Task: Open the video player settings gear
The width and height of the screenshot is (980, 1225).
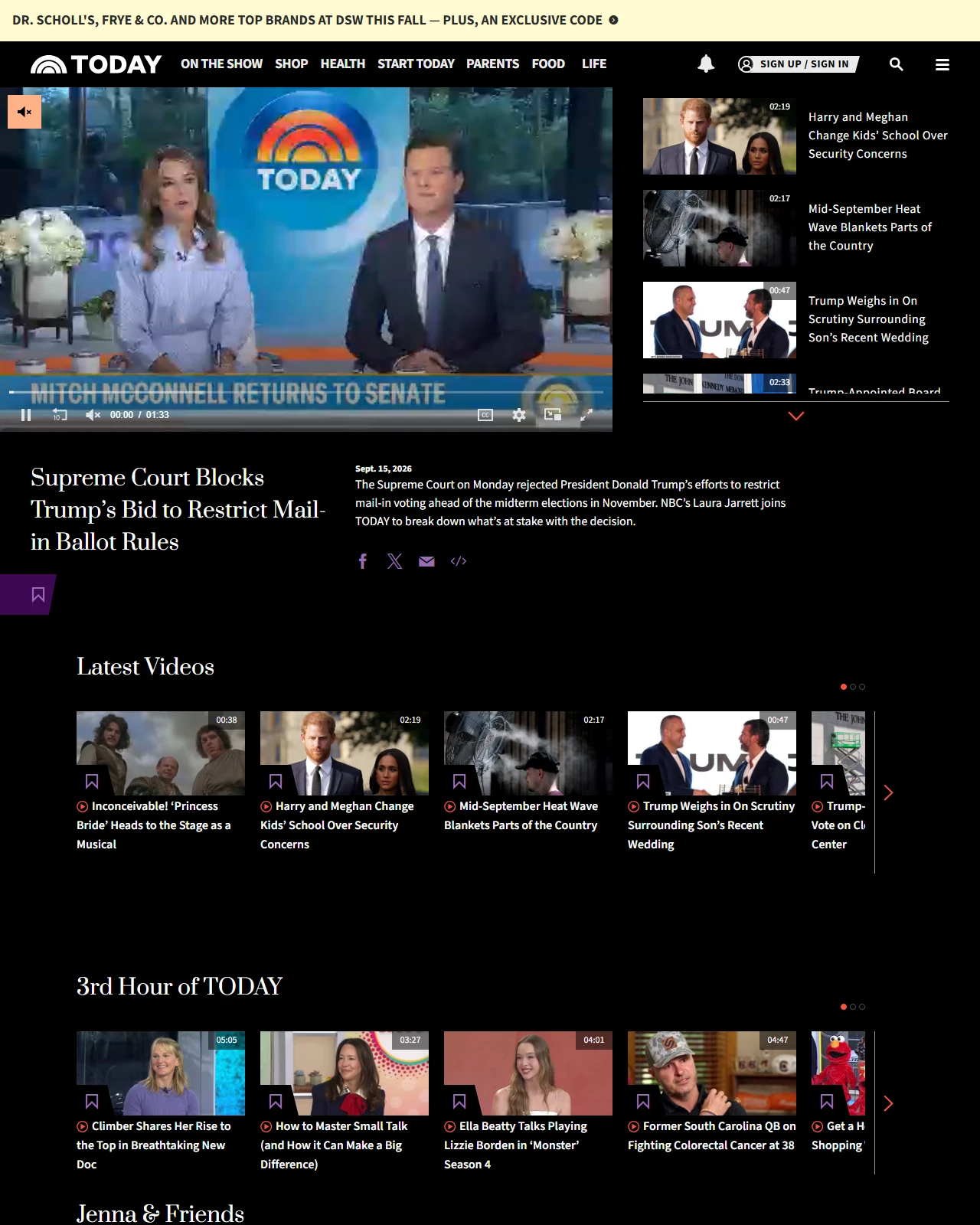Action: 519,415
